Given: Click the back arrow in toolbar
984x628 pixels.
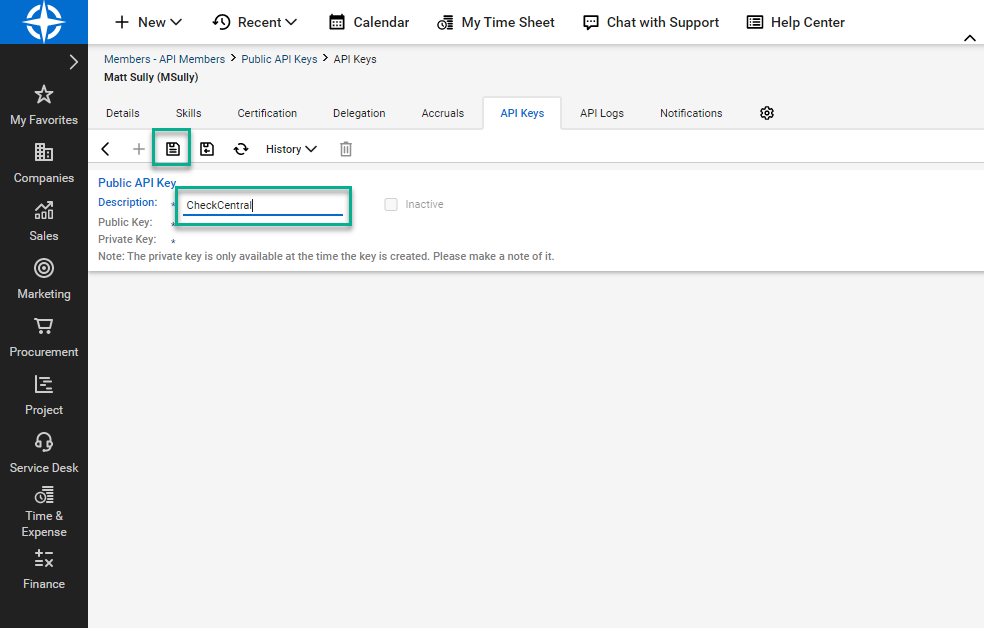Looking at the screenshot, I should [x=106, y=149].
